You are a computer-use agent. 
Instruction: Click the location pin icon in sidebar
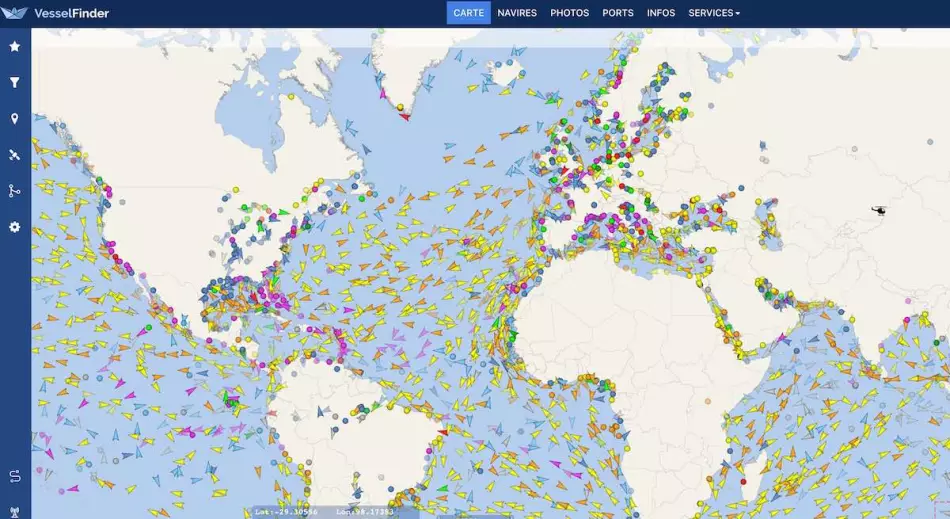coord(15,119)
